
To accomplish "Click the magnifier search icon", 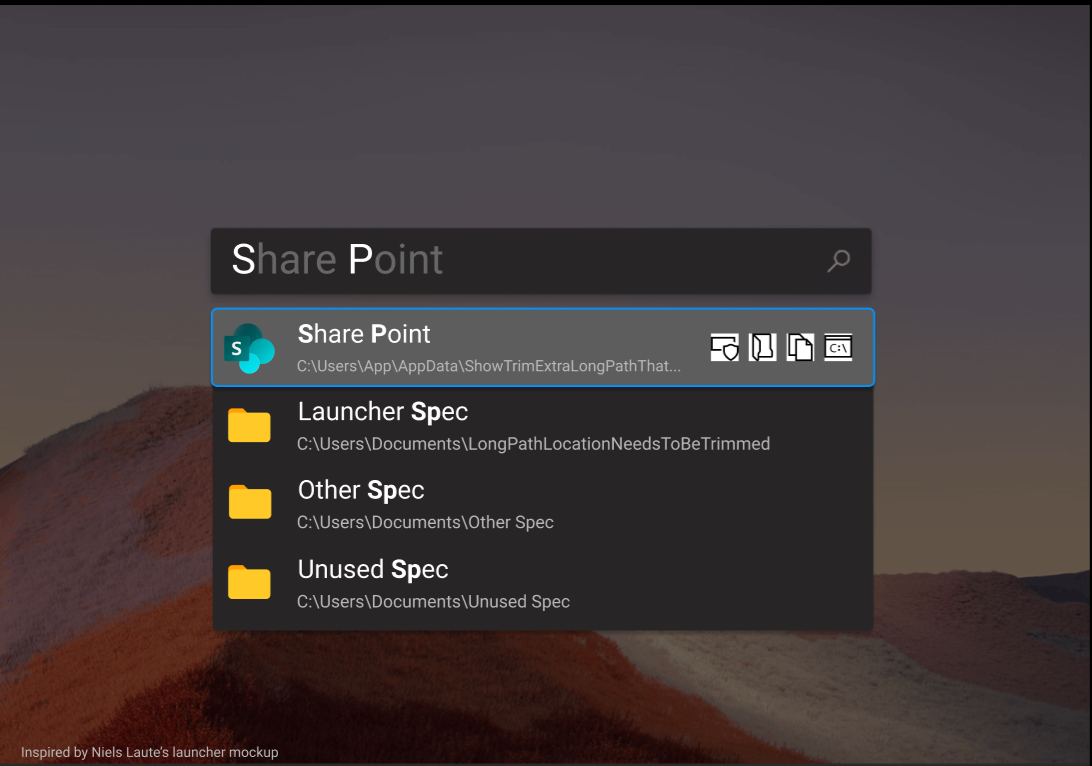I will (x=838, y=261).
